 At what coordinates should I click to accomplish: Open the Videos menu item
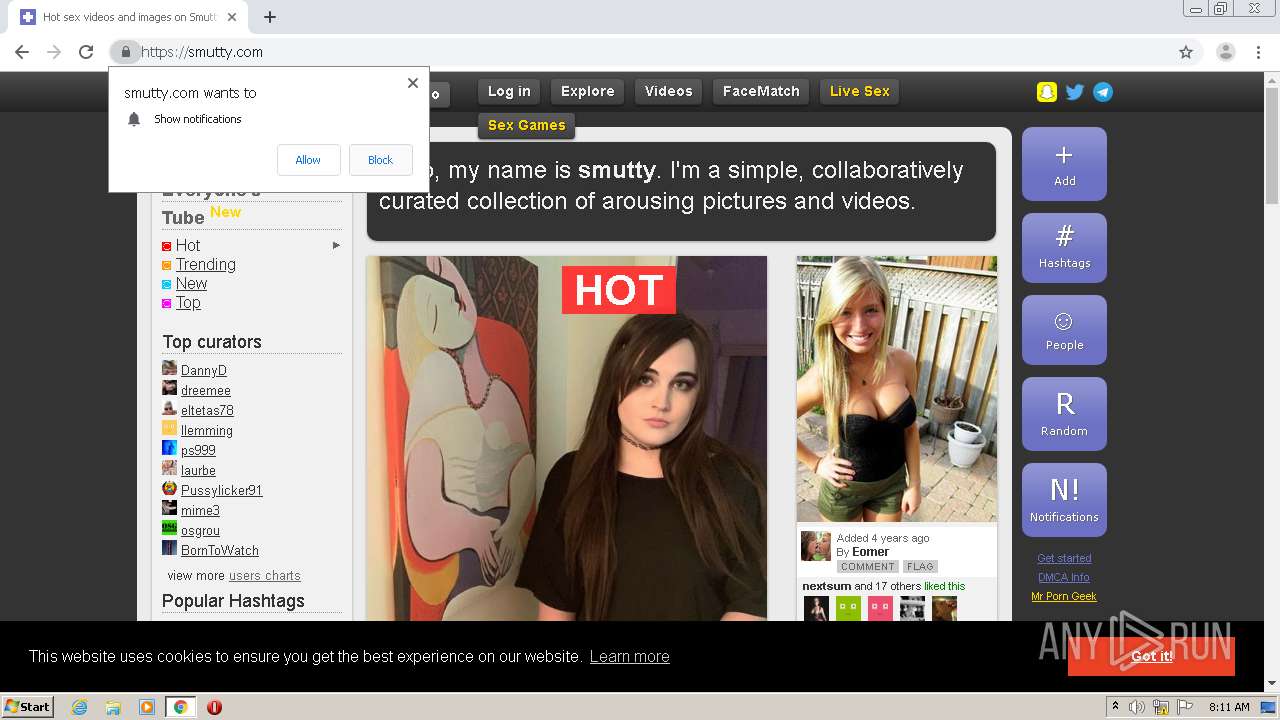click(x=669, y=92)
